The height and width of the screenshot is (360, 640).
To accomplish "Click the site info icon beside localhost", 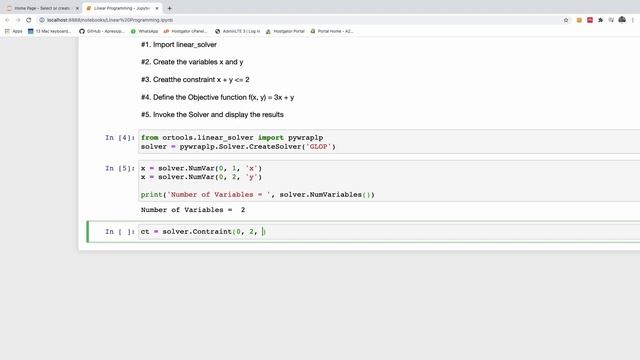I will coord(42,20).
